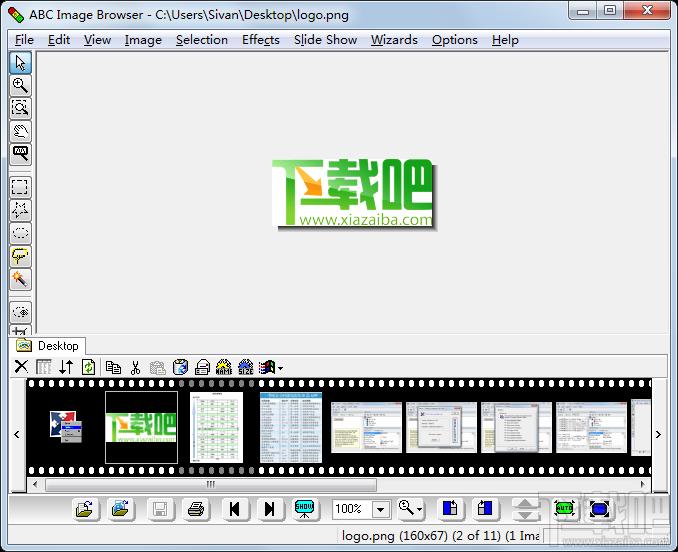
Task: Open the zoom magnifier dropdown button
Action: coord(409,509)
